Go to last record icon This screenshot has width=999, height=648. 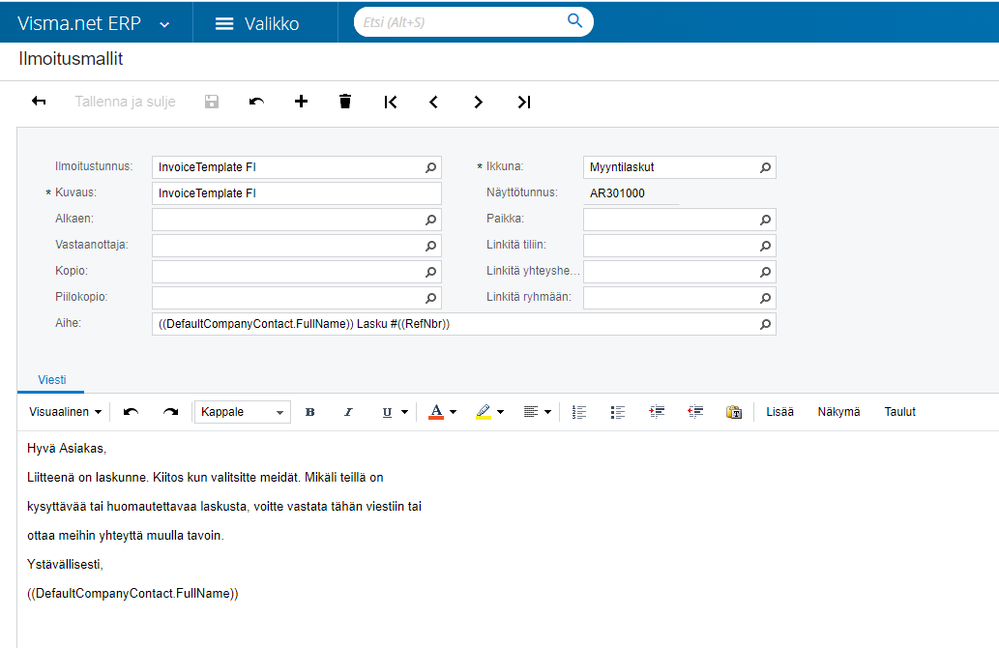pyautogui.click(x=524, y=102)
